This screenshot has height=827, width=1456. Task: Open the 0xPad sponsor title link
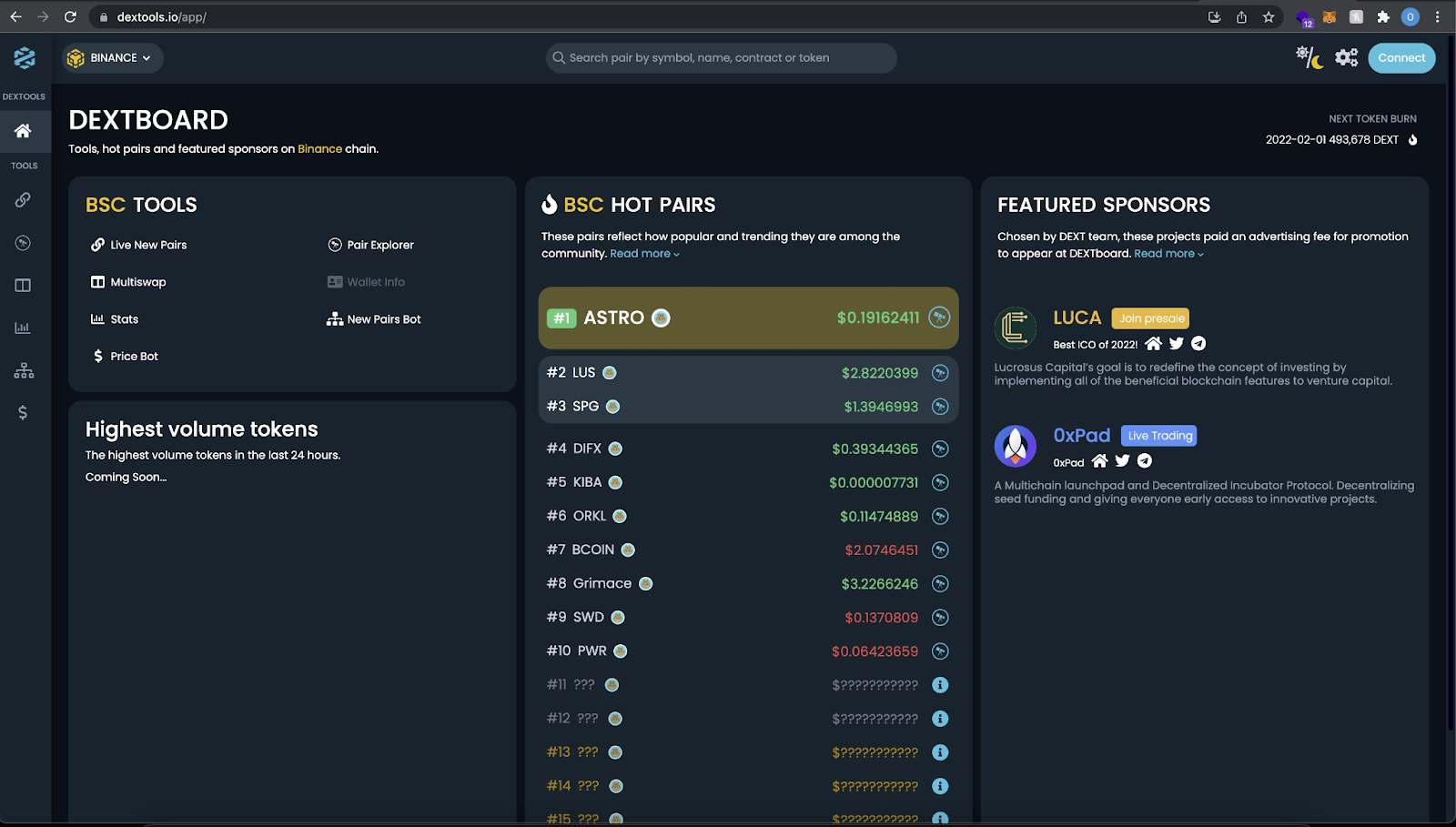(1082, 435)
